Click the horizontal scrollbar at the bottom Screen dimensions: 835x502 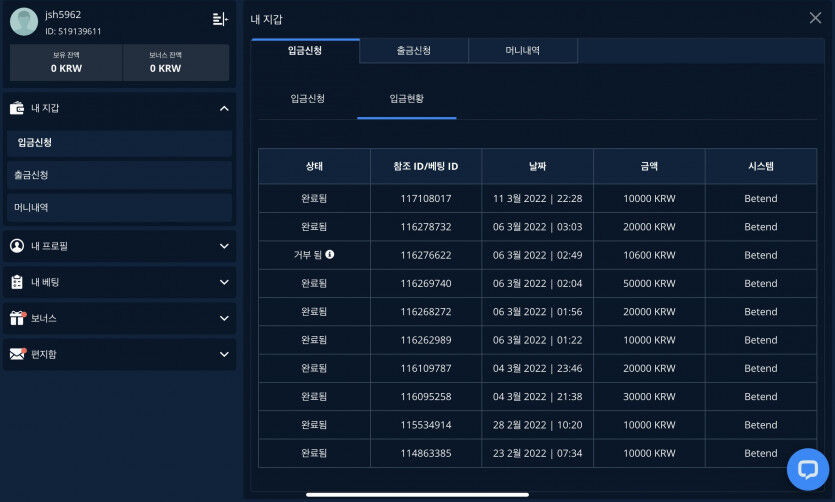coord(418,495)
